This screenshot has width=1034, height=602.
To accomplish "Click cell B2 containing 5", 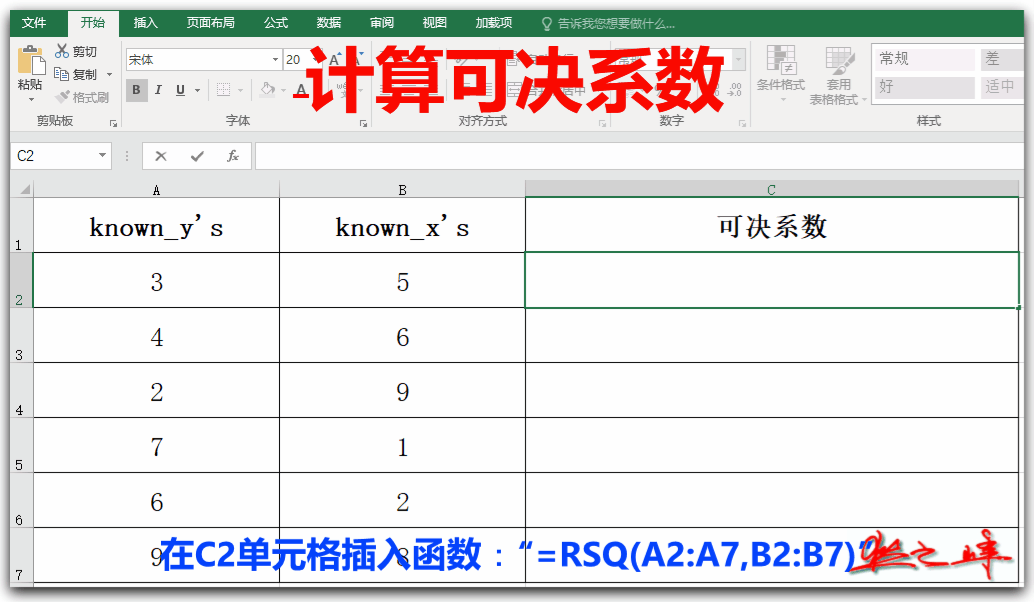I will point(402,280).
